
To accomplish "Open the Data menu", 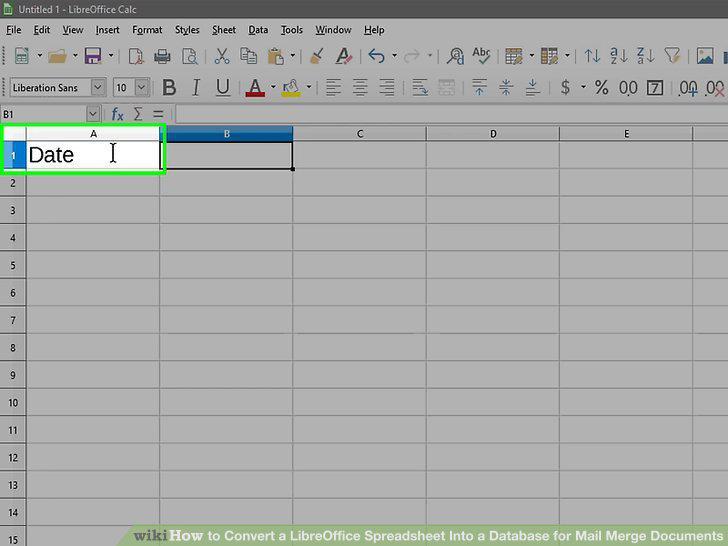I will (x=258, y=30).
